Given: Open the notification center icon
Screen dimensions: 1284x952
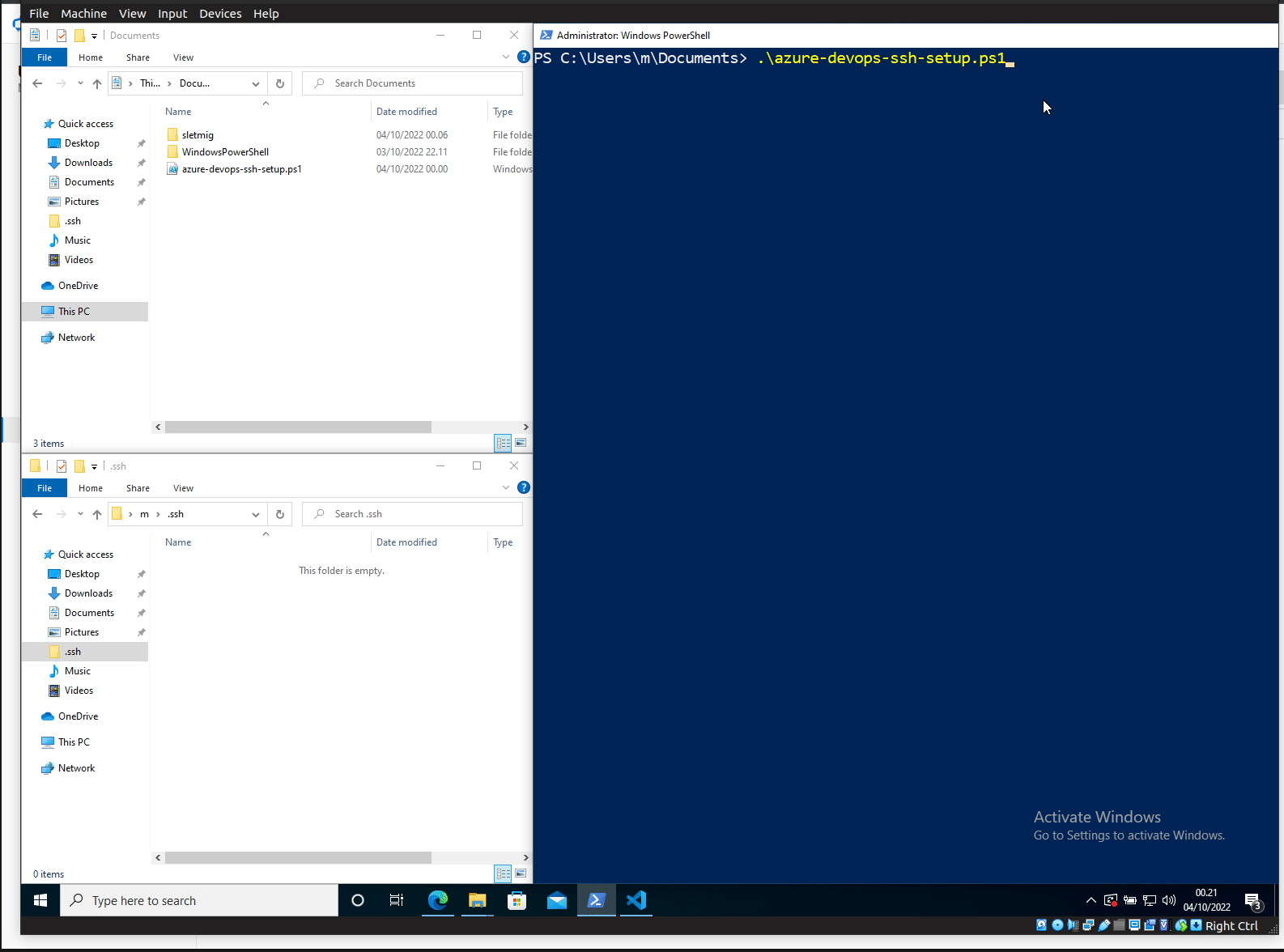Looking at the screenshot, I should 1253,901.
